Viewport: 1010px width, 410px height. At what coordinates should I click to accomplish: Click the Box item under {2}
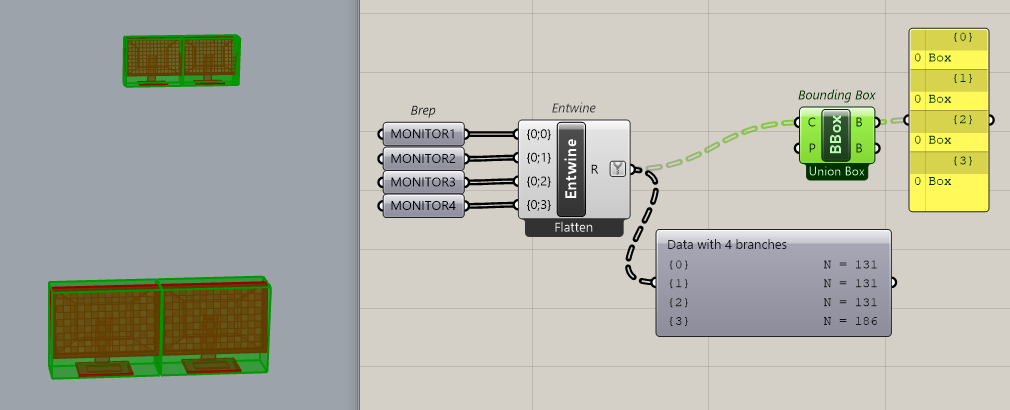point(940,140)
